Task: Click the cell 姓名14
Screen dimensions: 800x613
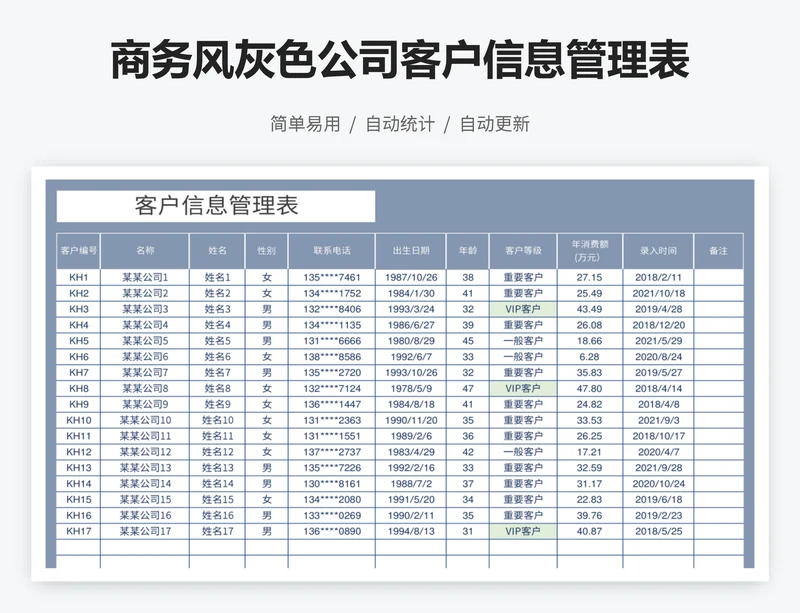Action: [x=217, y=484]
